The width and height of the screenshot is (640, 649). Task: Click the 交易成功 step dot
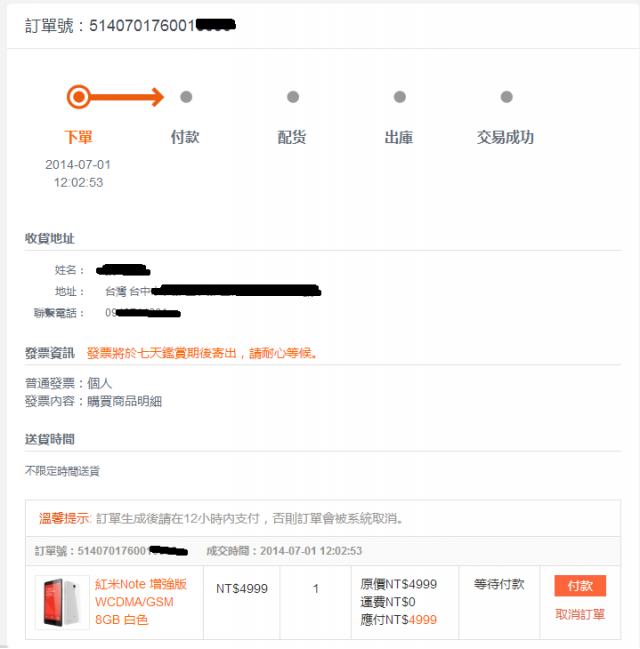click(x=507, y=97)
